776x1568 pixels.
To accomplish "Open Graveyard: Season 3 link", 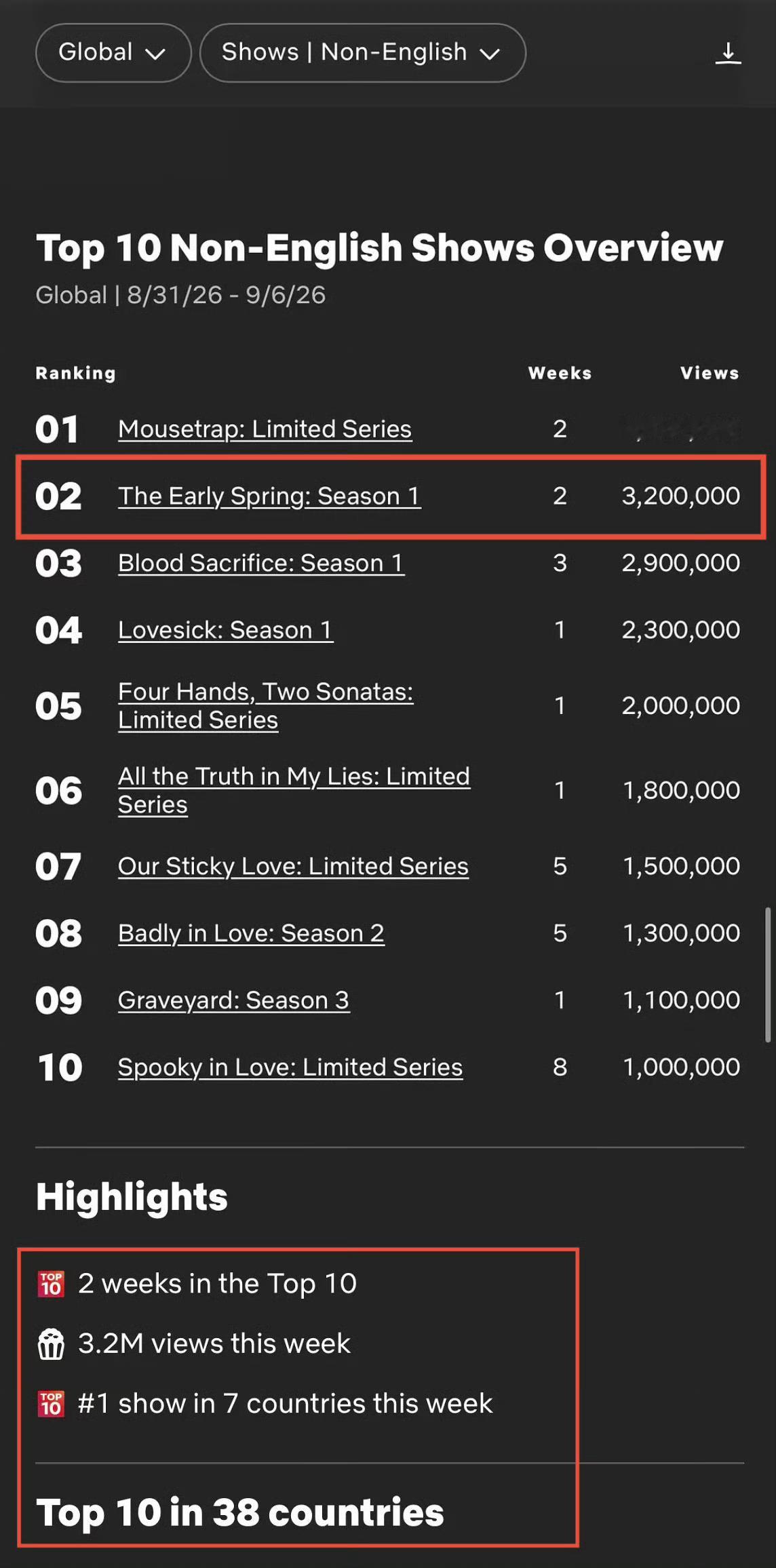I will [233, 1000].
